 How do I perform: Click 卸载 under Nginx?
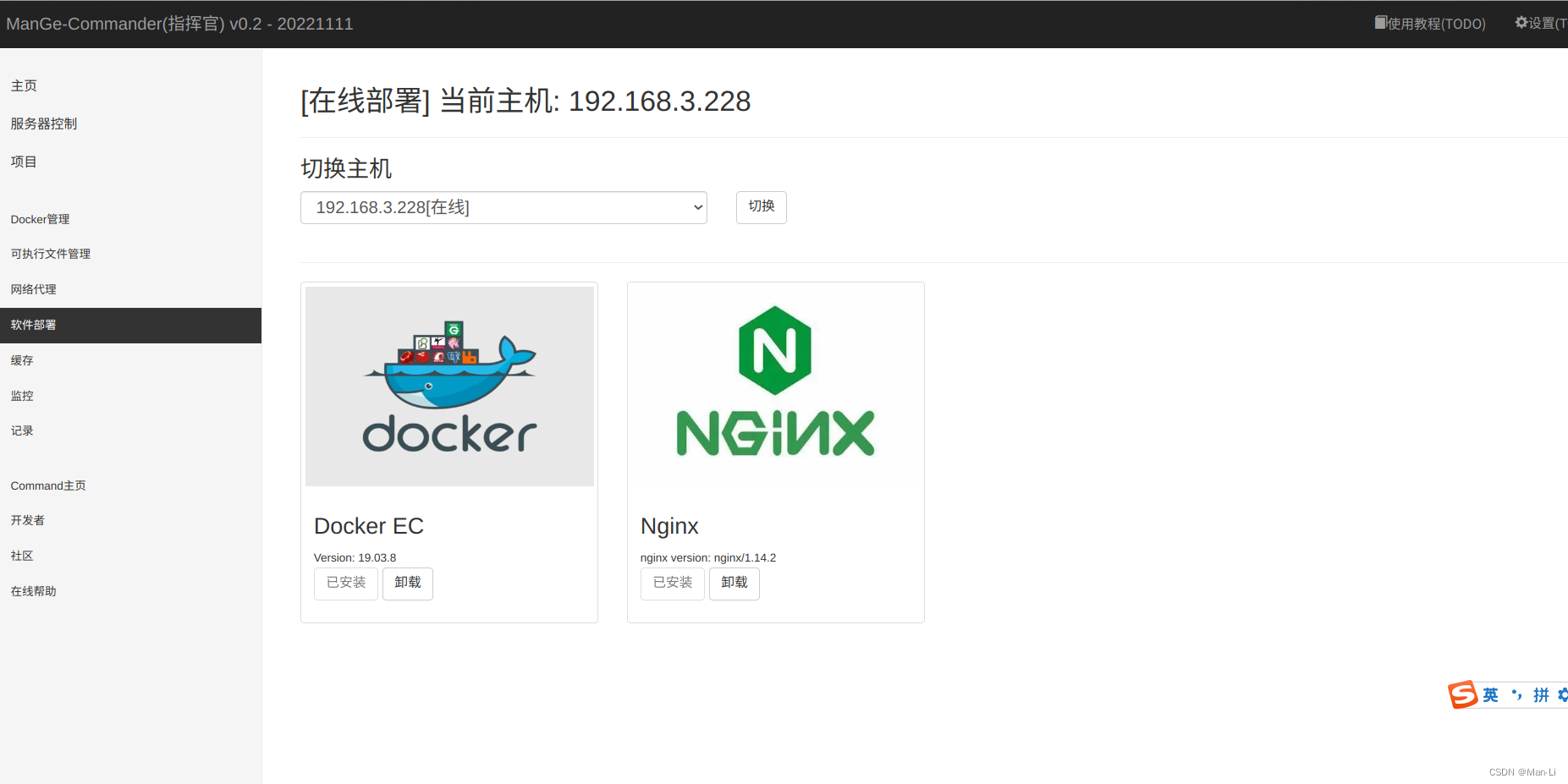point(734,583)
